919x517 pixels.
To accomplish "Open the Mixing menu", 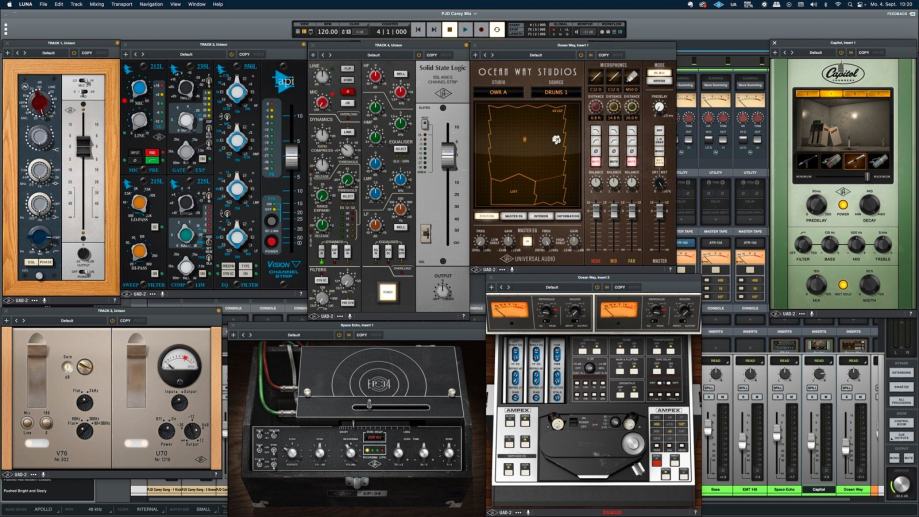I will [96, 4].
